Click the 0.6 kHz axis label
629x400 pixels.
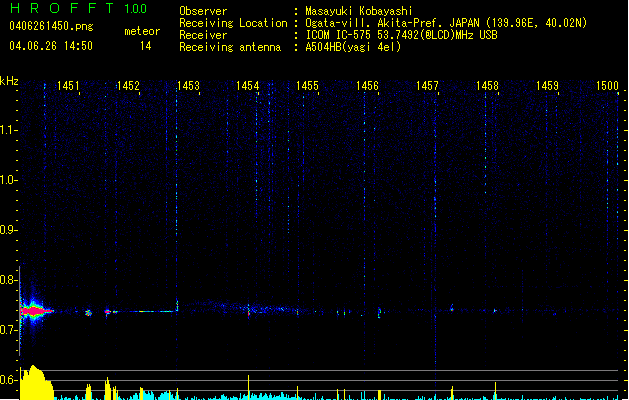(x=7, y=380)
